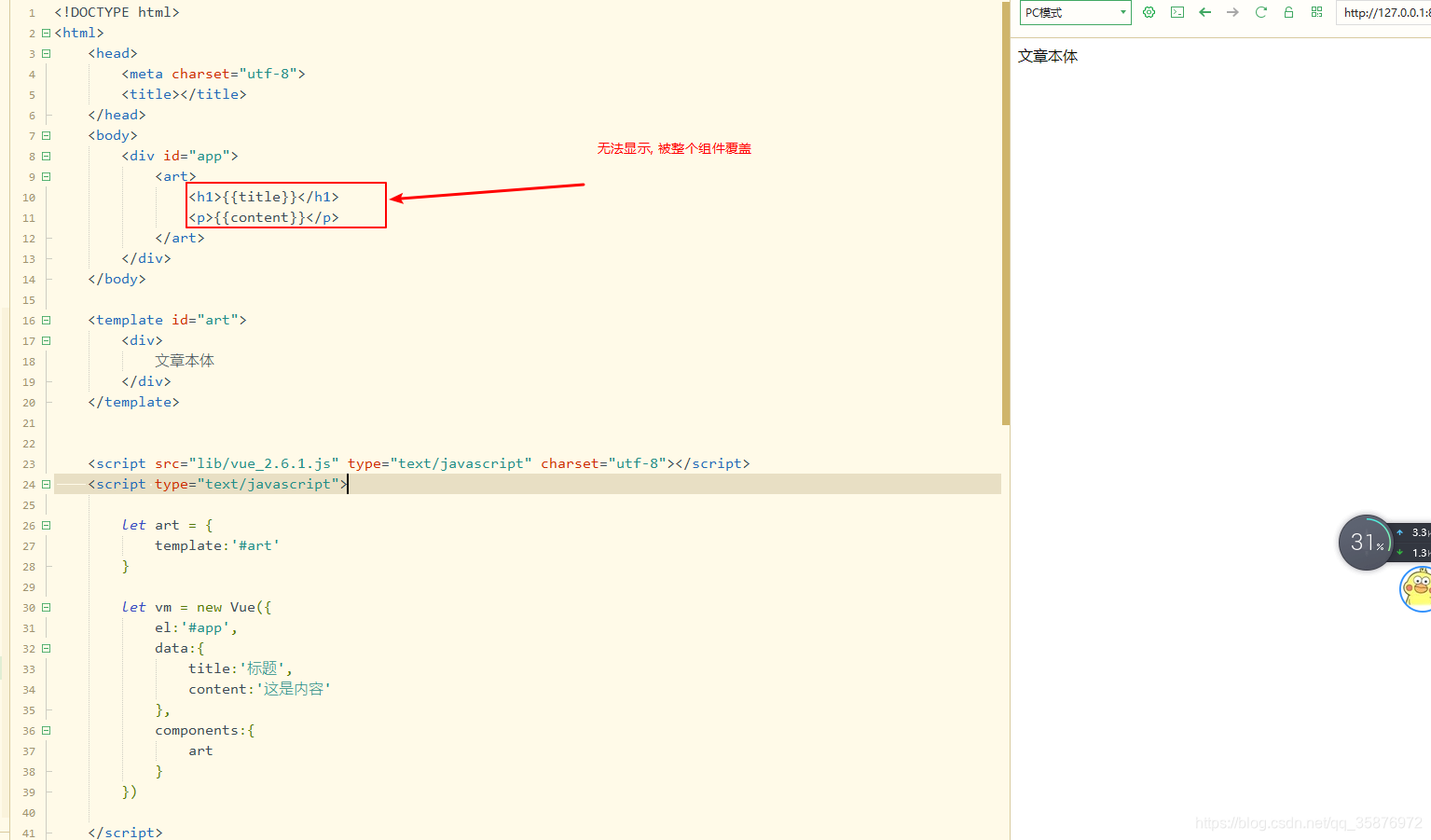Collapse the data object fold on line 32
This screenshot has height=840, width=1431.
46,648
